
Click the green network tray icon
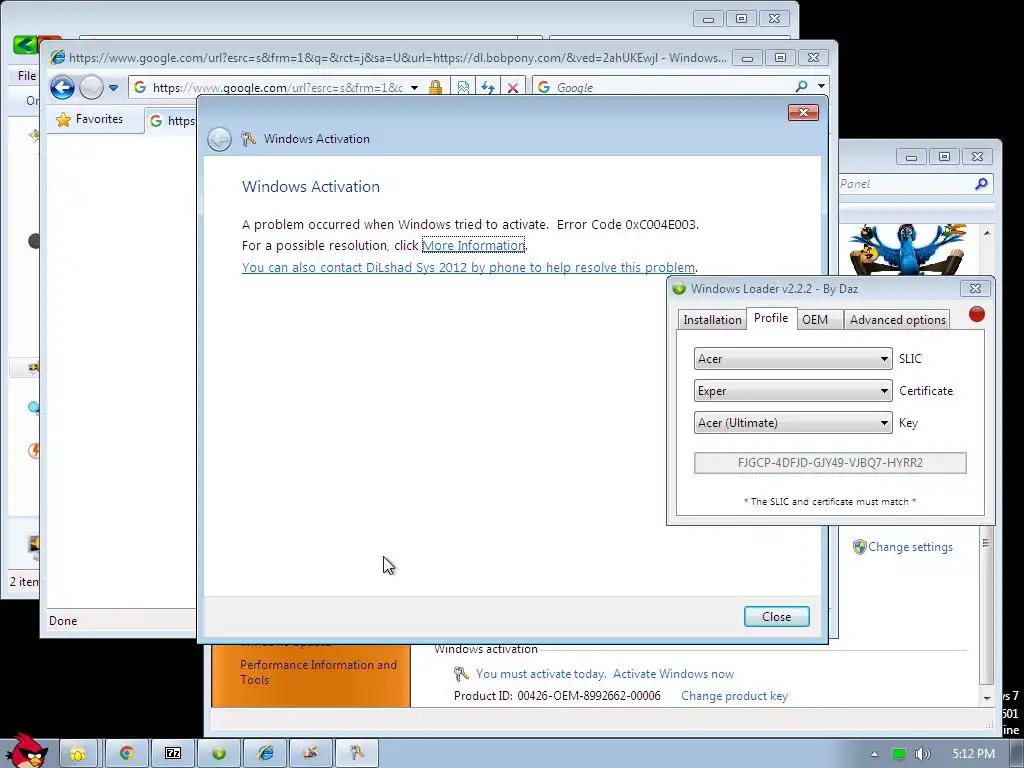(899, 754)
